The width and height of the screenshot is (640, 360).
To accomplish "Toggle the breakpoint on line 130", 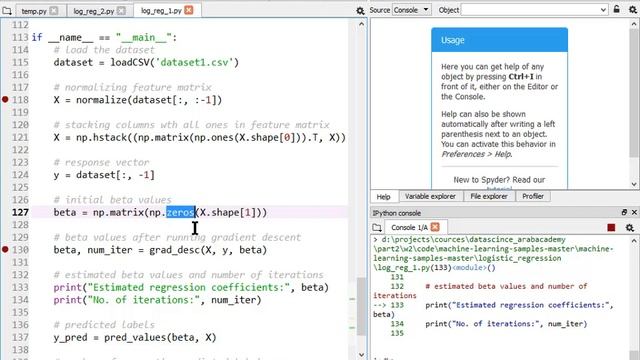I will click(x=5, y=249).
